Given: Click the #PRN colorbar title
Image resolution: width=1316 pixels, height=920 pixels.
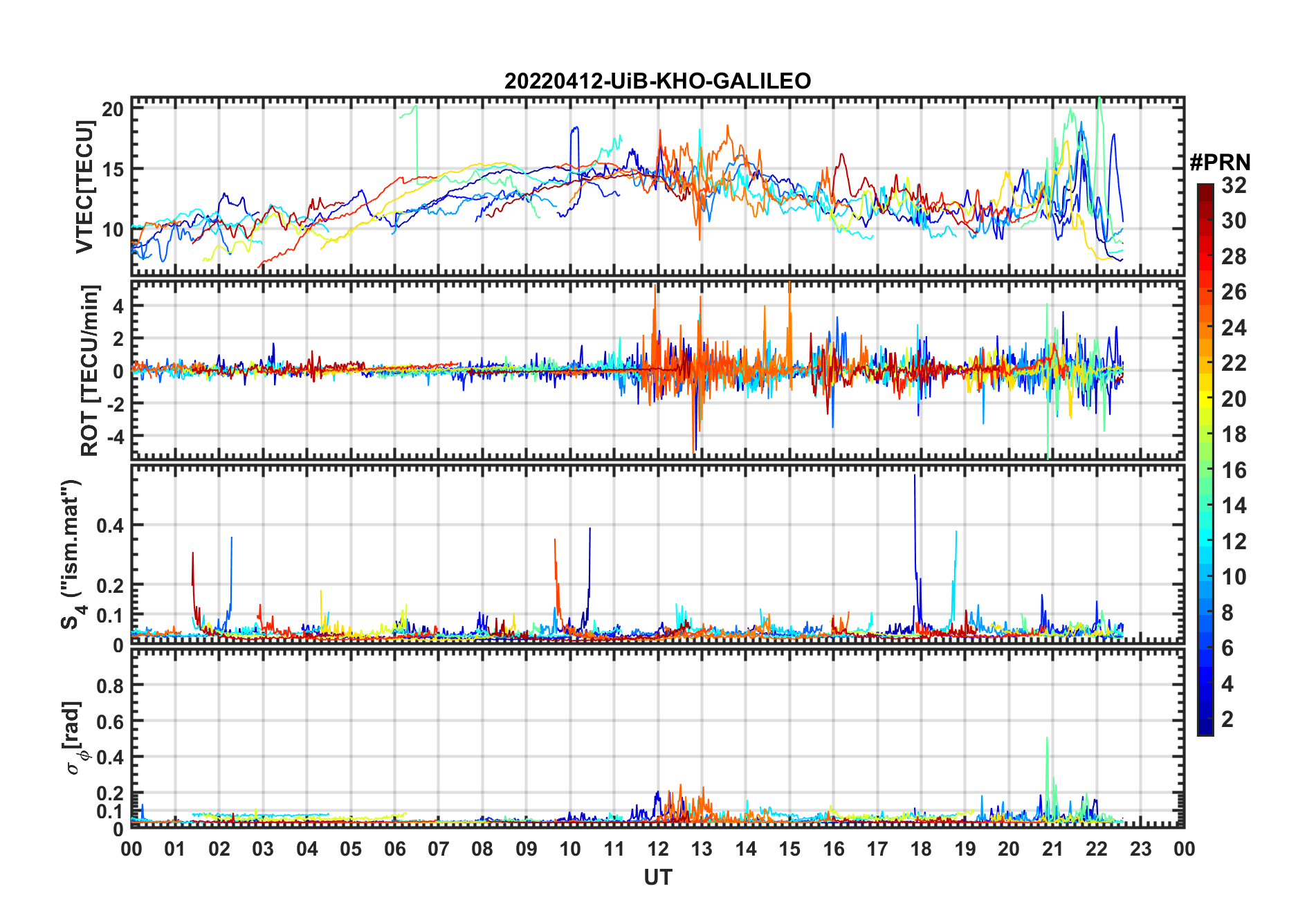Looking at the screenshot, I should 1220,163.
